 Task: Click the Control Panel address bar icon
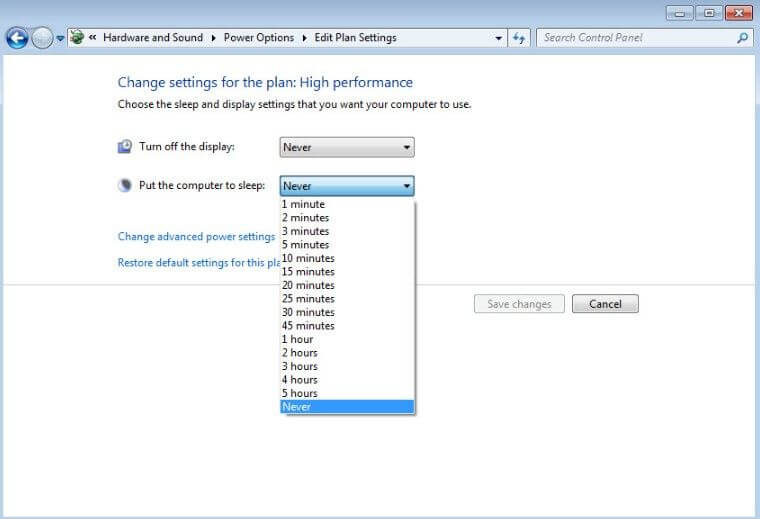click(77, 38)
